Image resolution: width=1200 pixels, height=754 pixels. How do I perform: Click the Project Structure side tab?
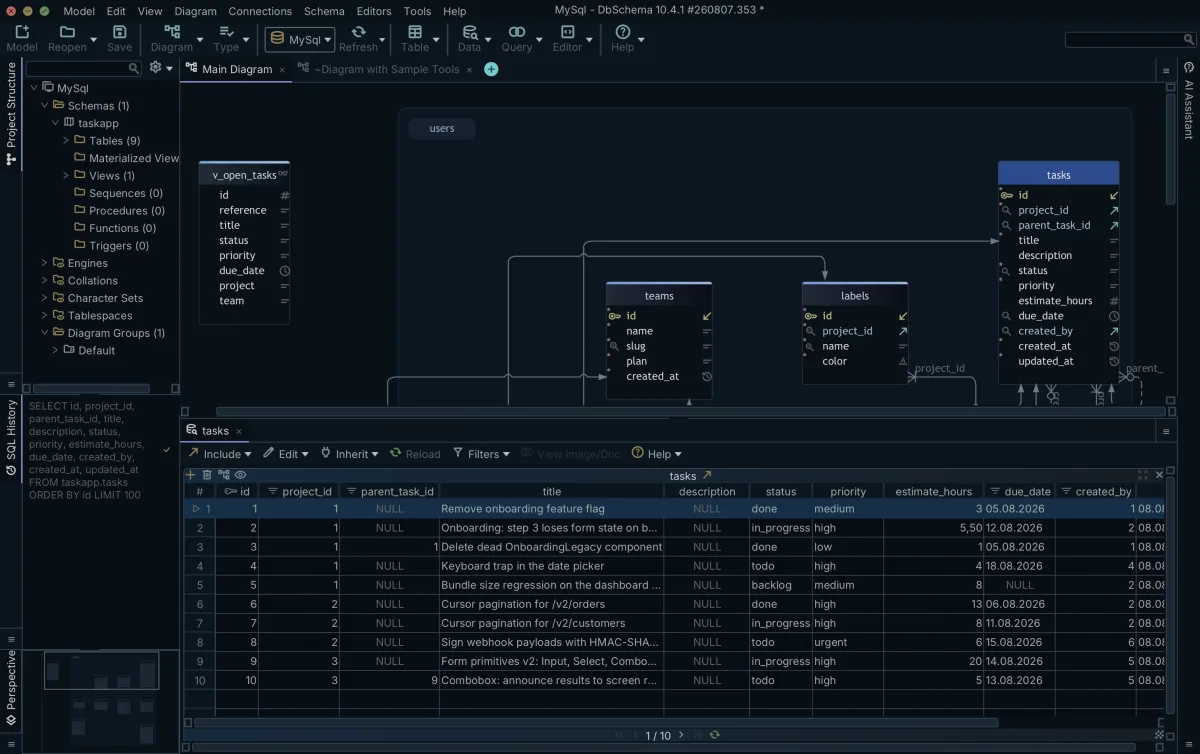point(11,113)
